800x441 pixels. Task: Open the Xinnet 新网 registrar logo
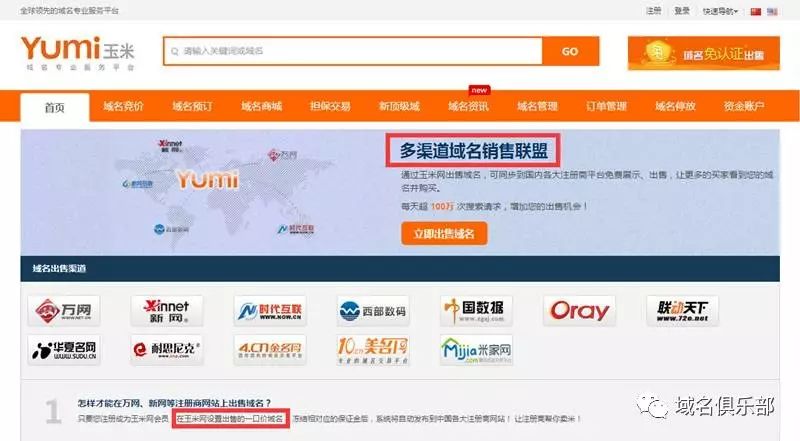(x=167, y=310)
